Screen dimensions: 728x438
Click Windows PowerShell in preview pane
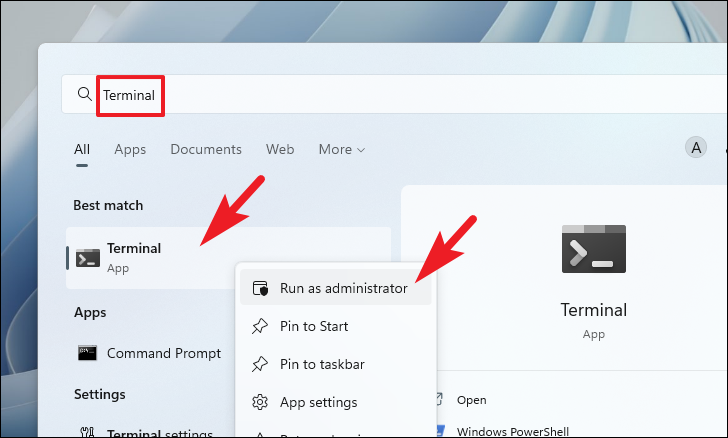[513, 431]
